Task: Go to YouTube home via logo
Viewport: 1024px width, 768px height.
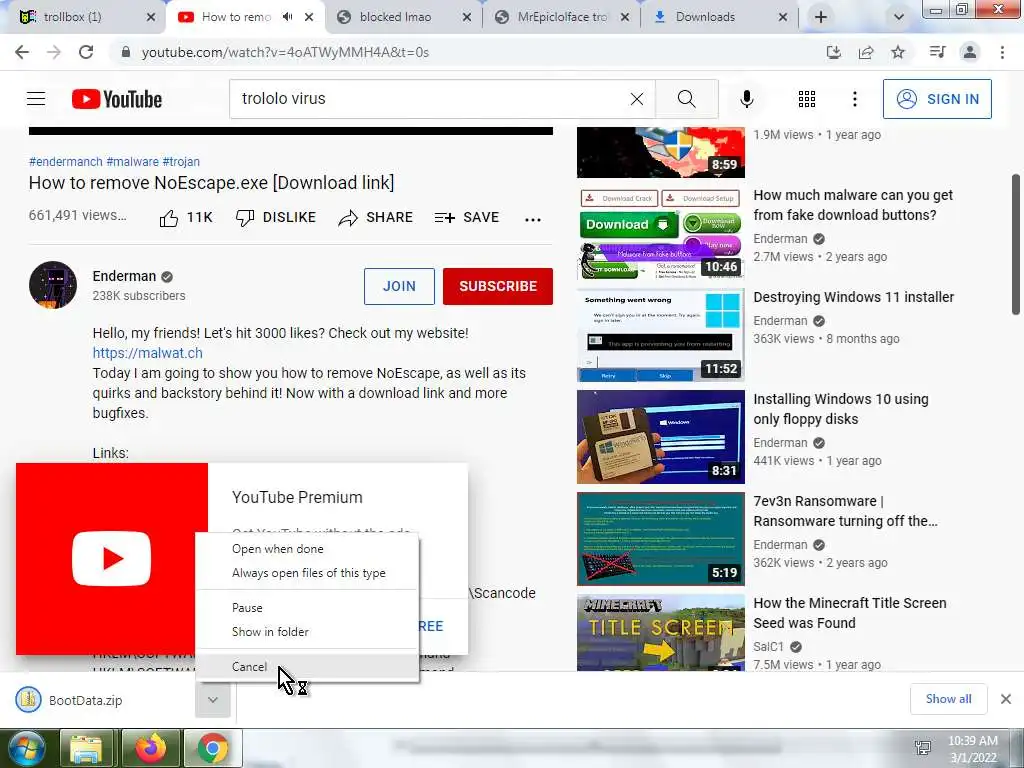Action: coord(117,99)
